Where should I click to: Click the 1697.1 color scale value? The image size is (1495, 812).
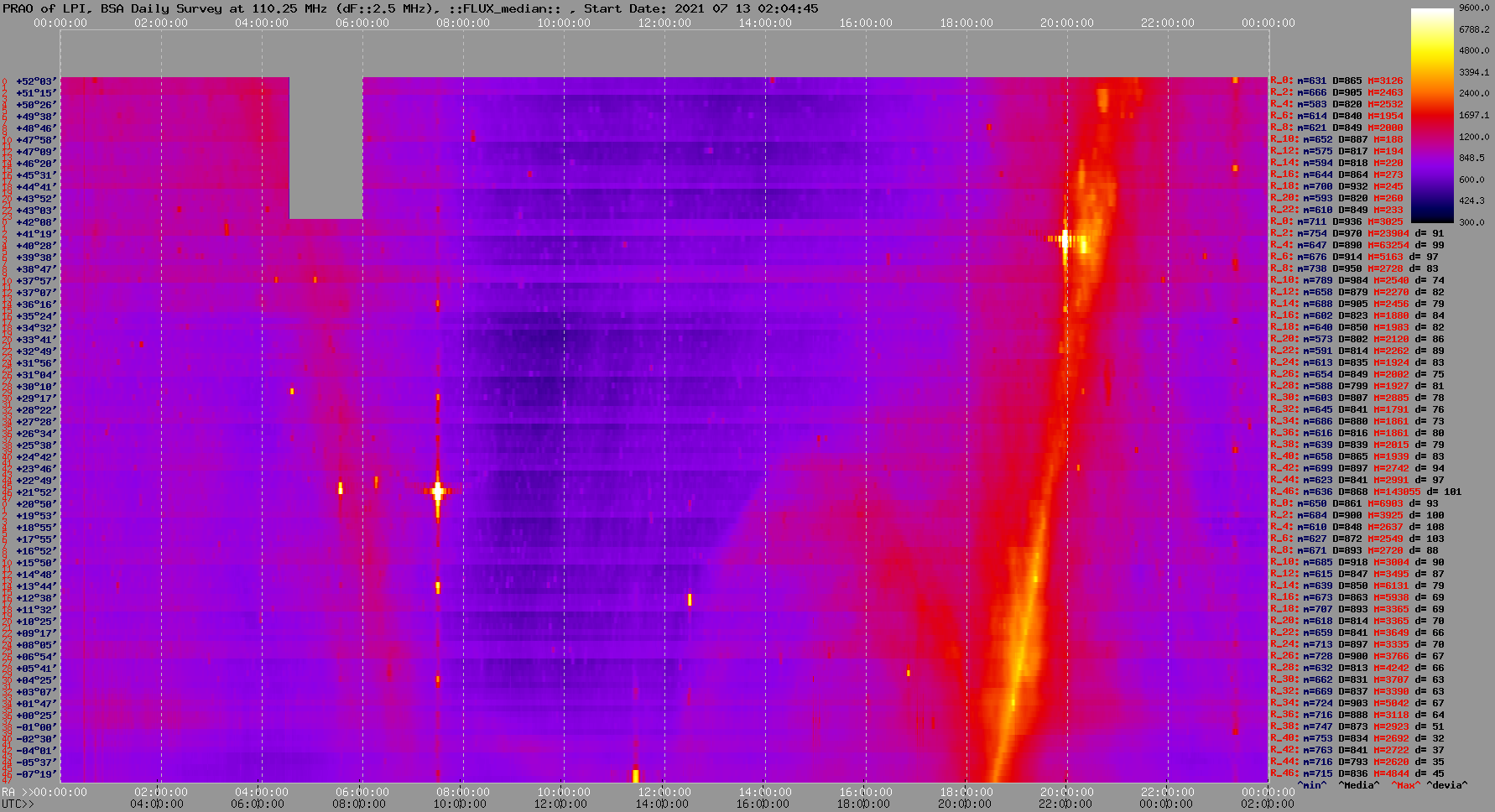1474,115
